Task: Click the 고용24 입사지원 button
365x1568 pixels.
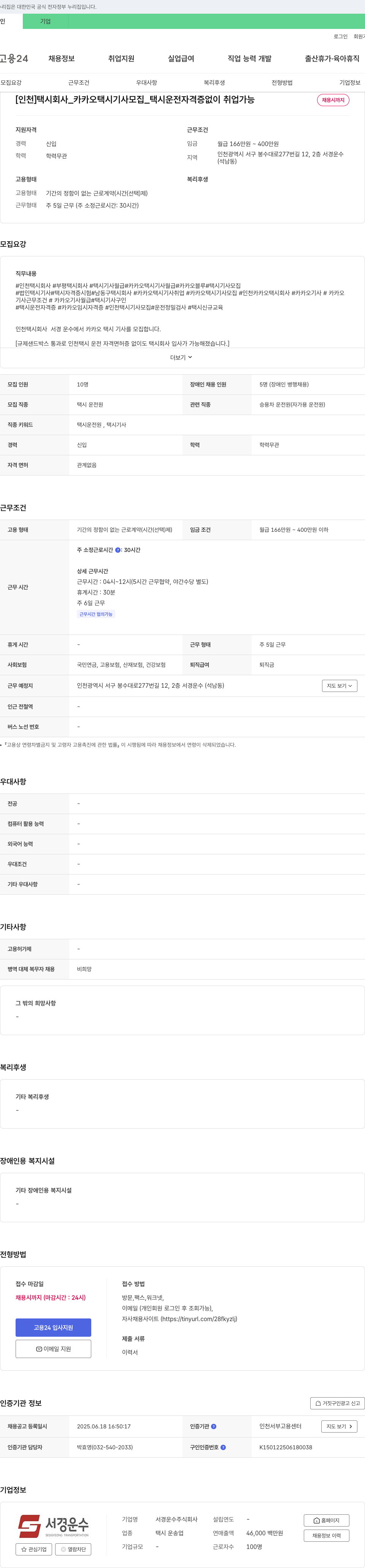Action: click(54, 1328)
